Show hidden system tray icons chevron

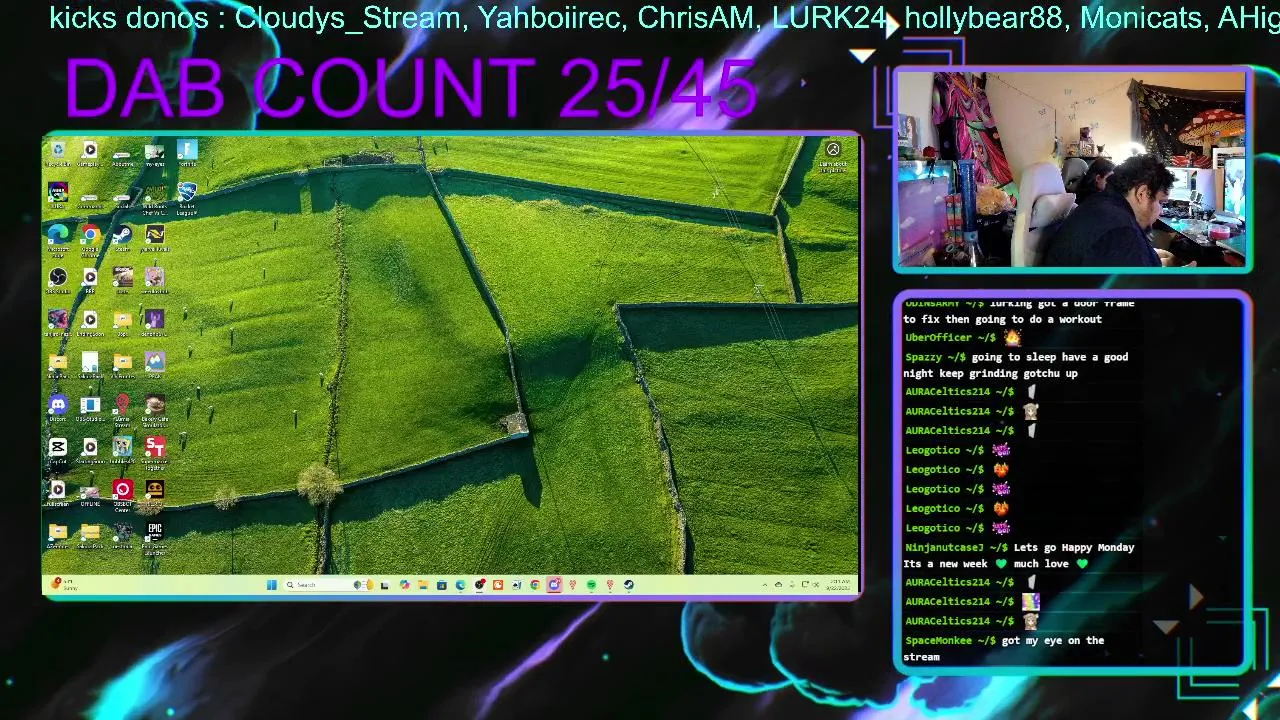[x=765, y=585]
